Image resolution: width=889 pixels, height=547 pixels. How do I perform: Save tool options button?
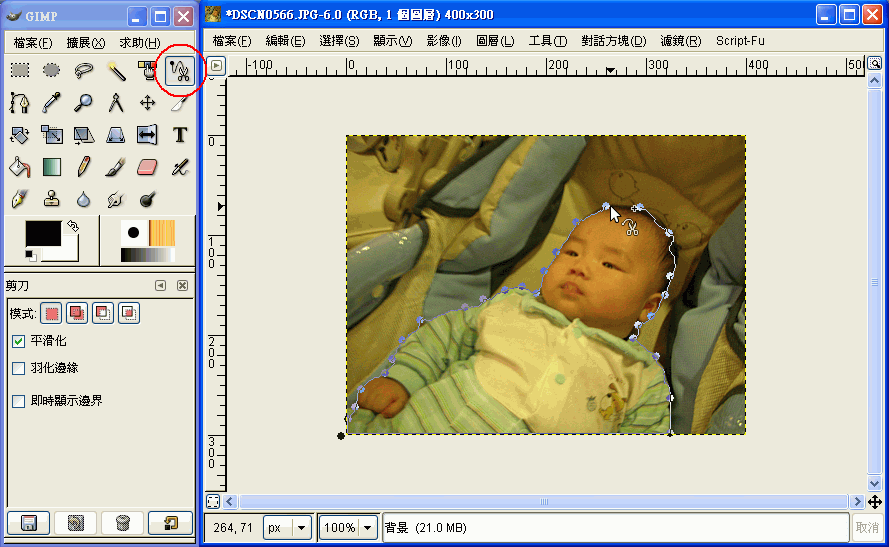pyautogui.click(x=28, y=523)
